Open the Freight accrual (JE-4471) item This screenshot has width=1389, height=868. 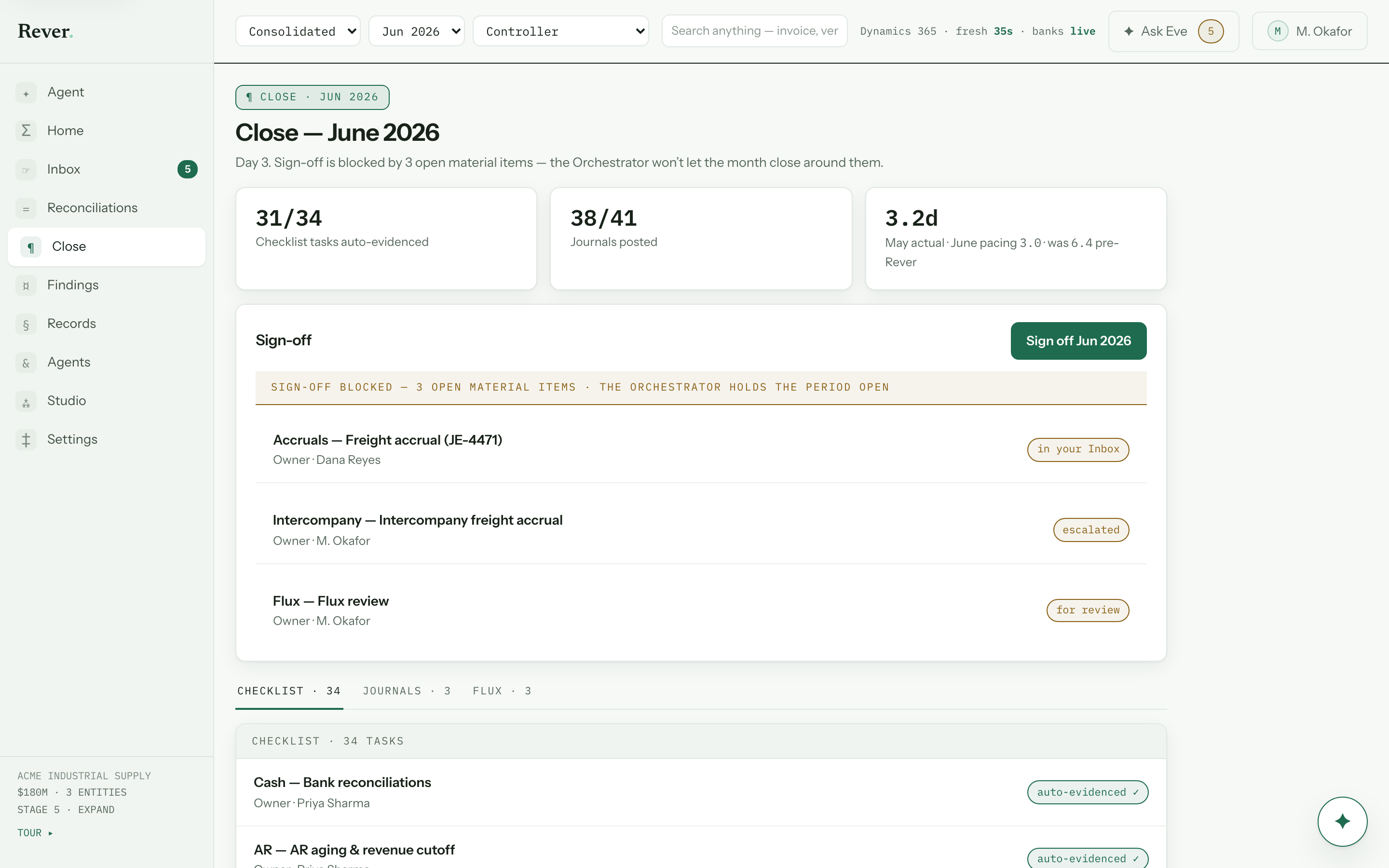pos(701,449)
